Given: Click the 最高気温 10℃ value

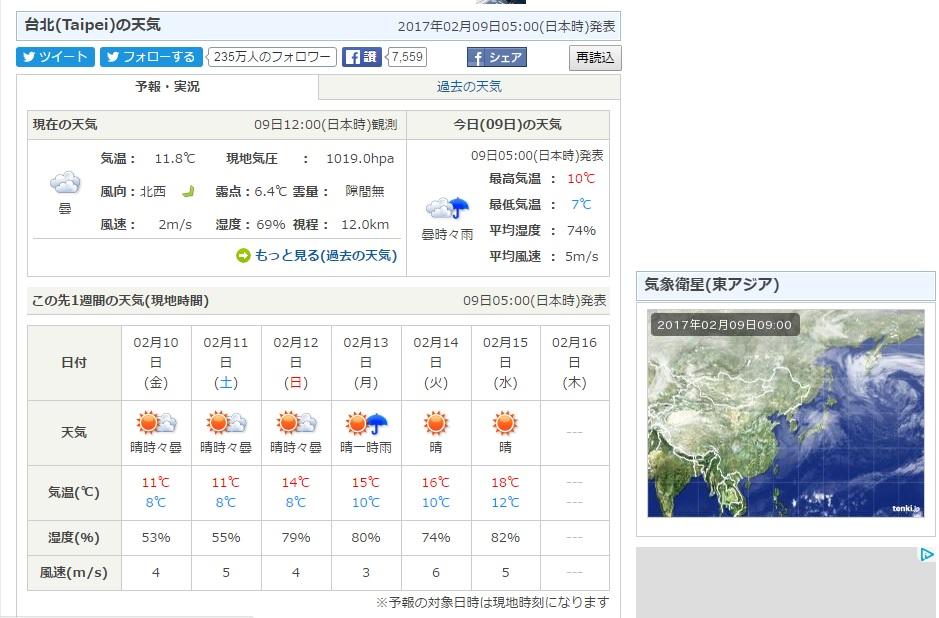Looking at the screenshot, I should pos(581,178).
